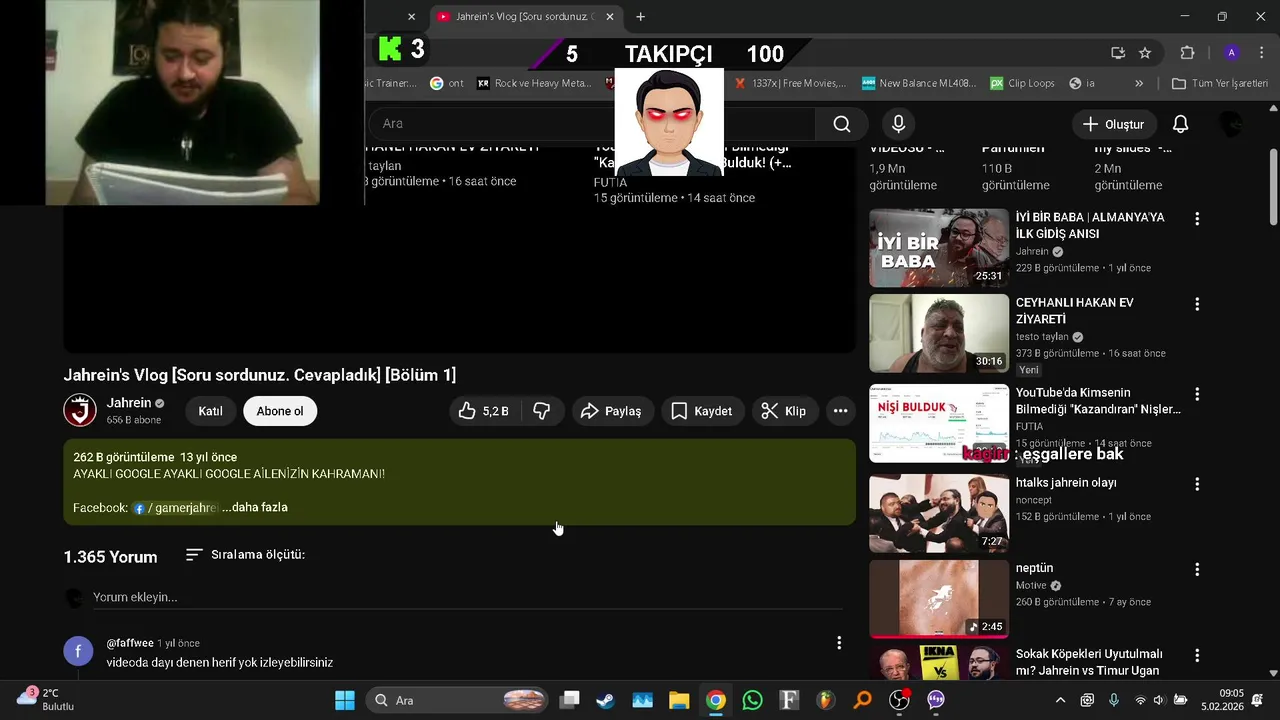Screen dimensions: 1280x720
Task: Open the Jahrein channel avatar
Action: pyautogui.click(x=80, y=410)
